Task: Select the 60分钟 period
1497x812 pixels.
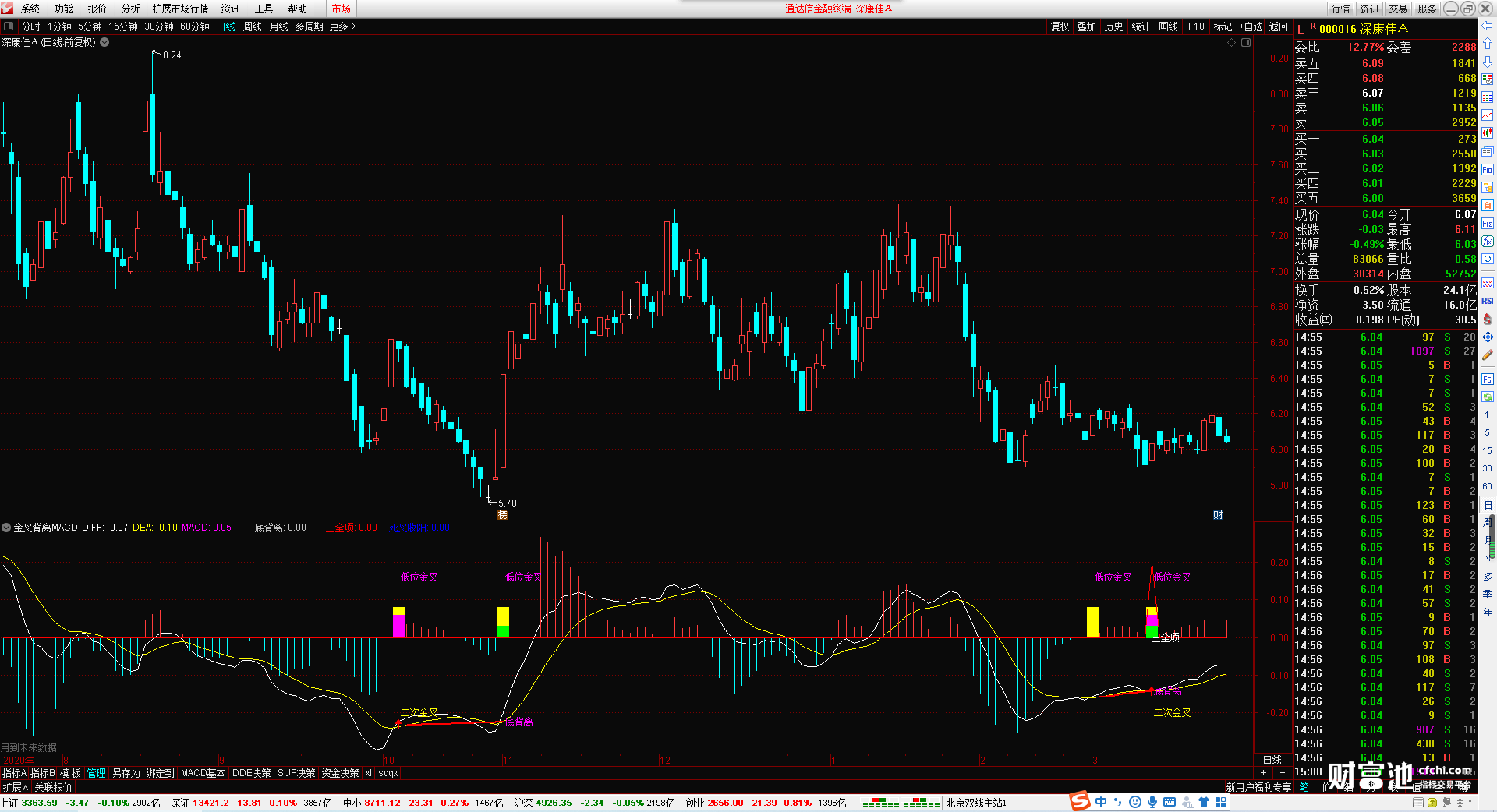Action: [195, 26]
